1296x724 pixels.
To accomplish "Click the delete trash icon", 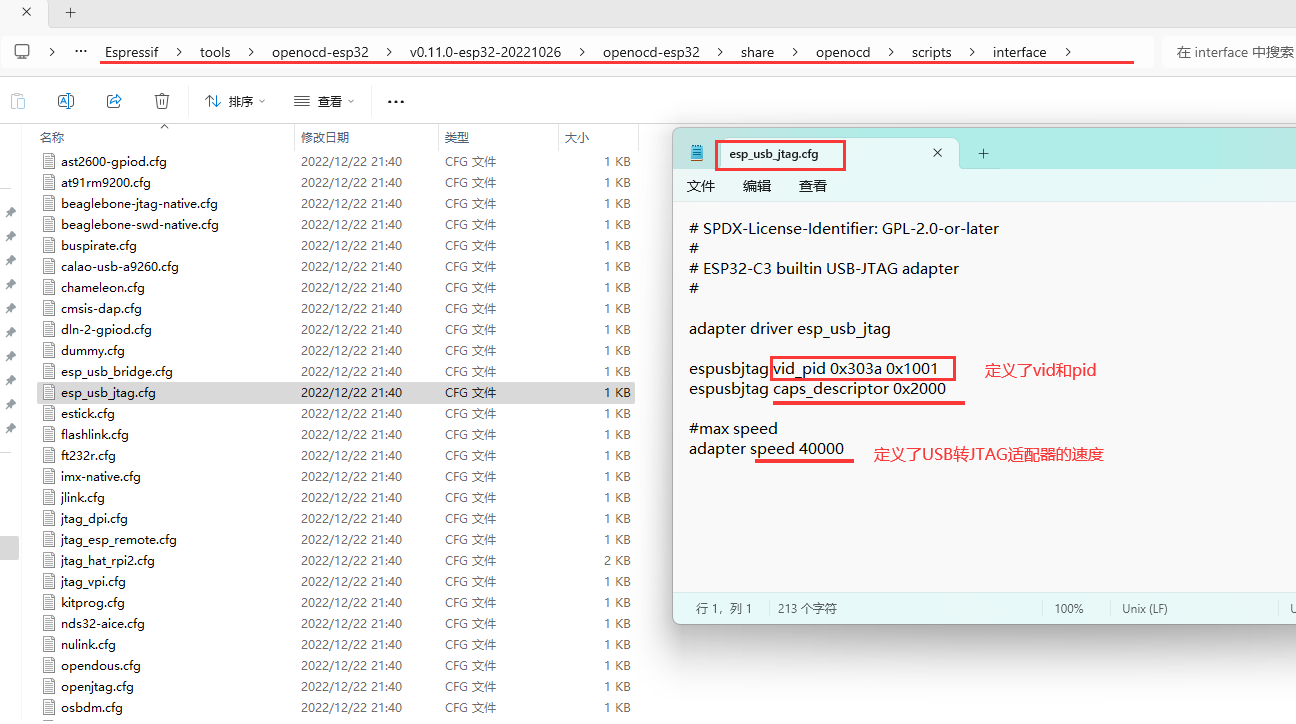I will (x=162, y=101).
